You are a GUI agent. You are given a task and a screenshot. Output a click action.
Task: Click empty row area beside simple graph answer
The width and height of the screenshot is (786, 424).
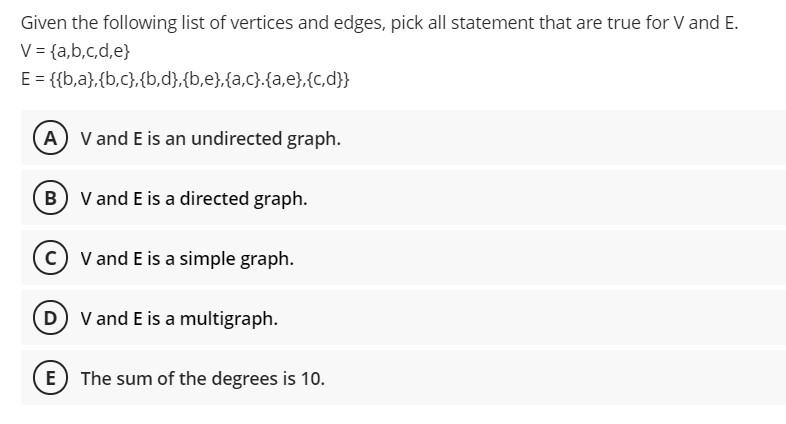pyautogui.click(x=541, y=258)
